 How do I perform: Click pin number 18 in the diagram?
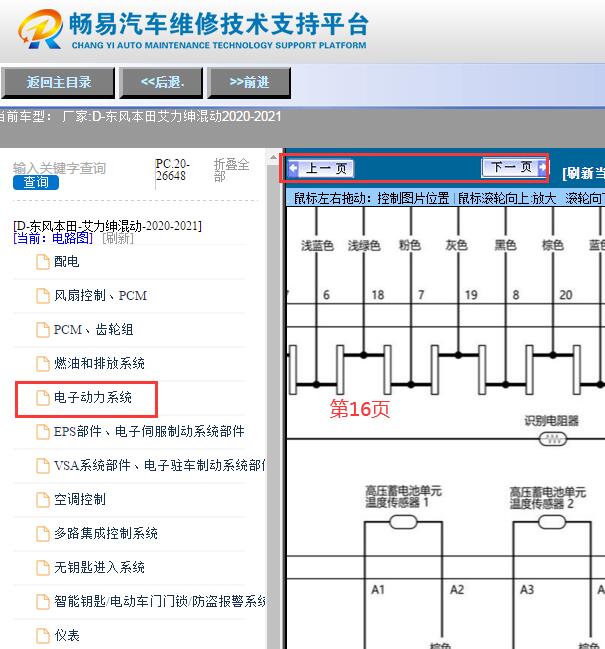coord(378,295)
